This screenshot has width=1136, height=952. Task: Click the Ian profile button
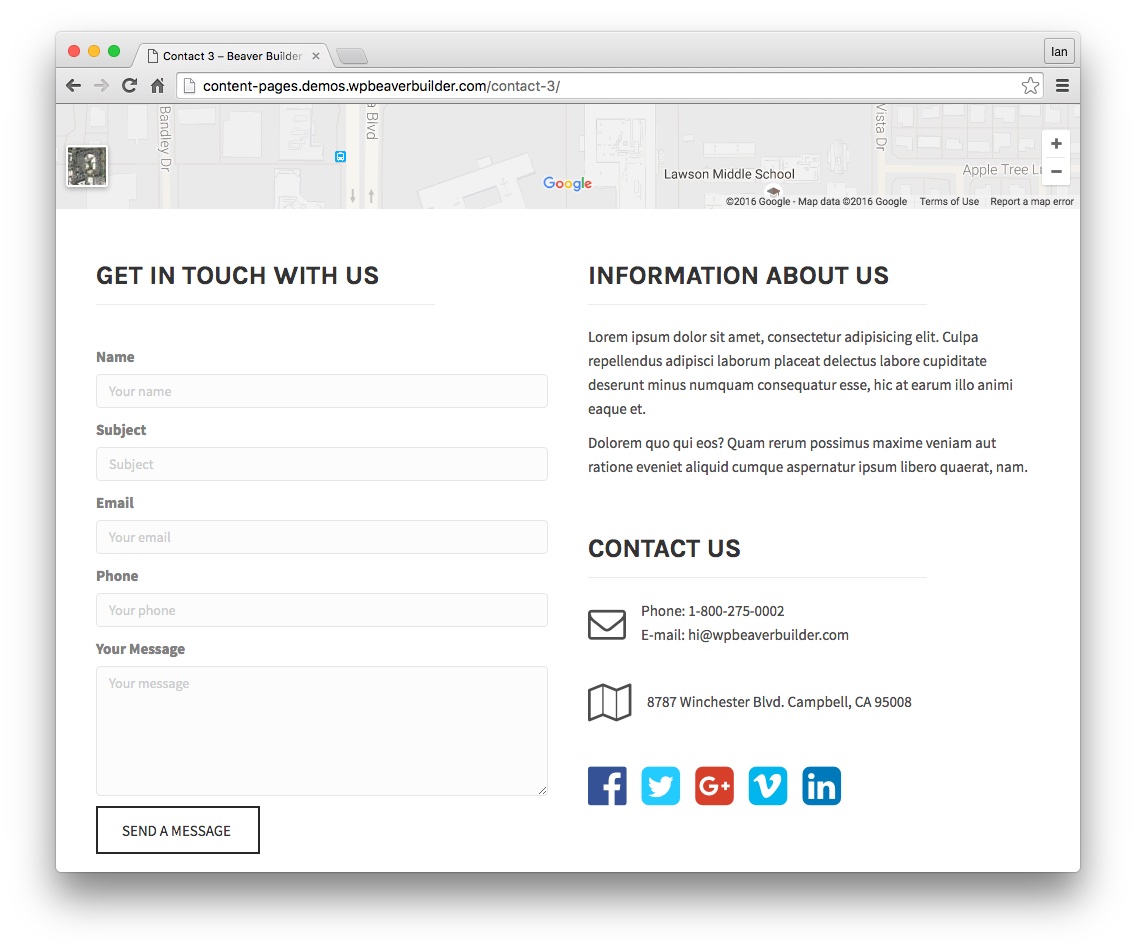1059,51
